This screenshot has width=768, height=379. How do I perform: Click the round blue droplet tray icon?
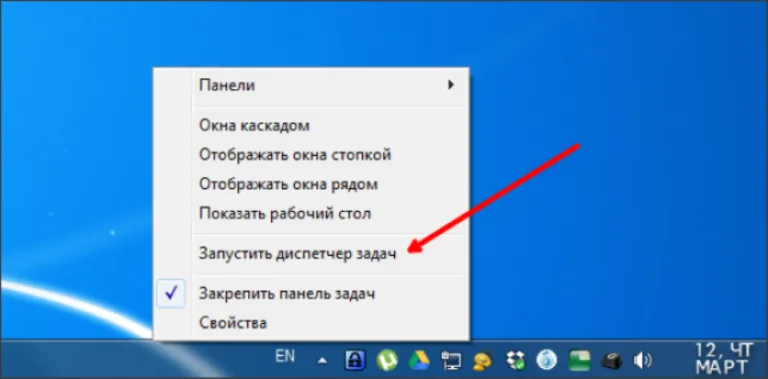coord(546,360)
